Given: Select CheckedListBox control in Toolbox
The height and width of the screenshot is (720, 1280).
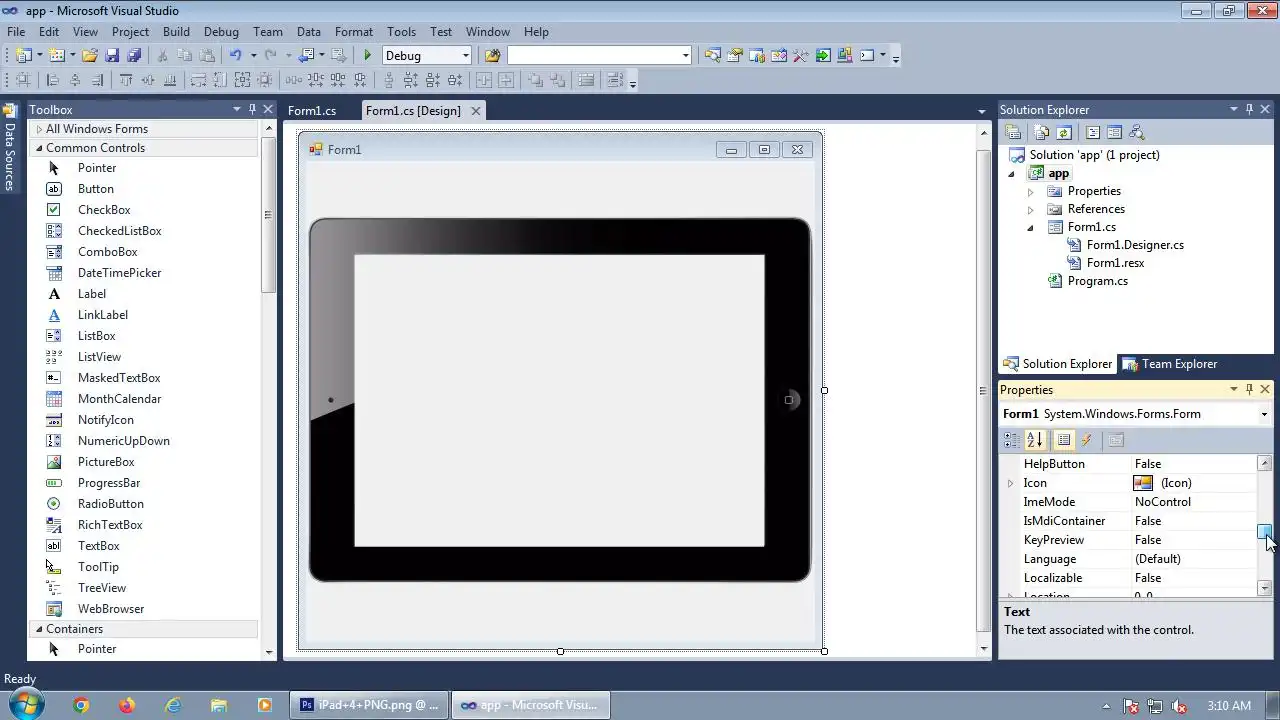Looking at the screenshot, I should click(x=119, y=231).
